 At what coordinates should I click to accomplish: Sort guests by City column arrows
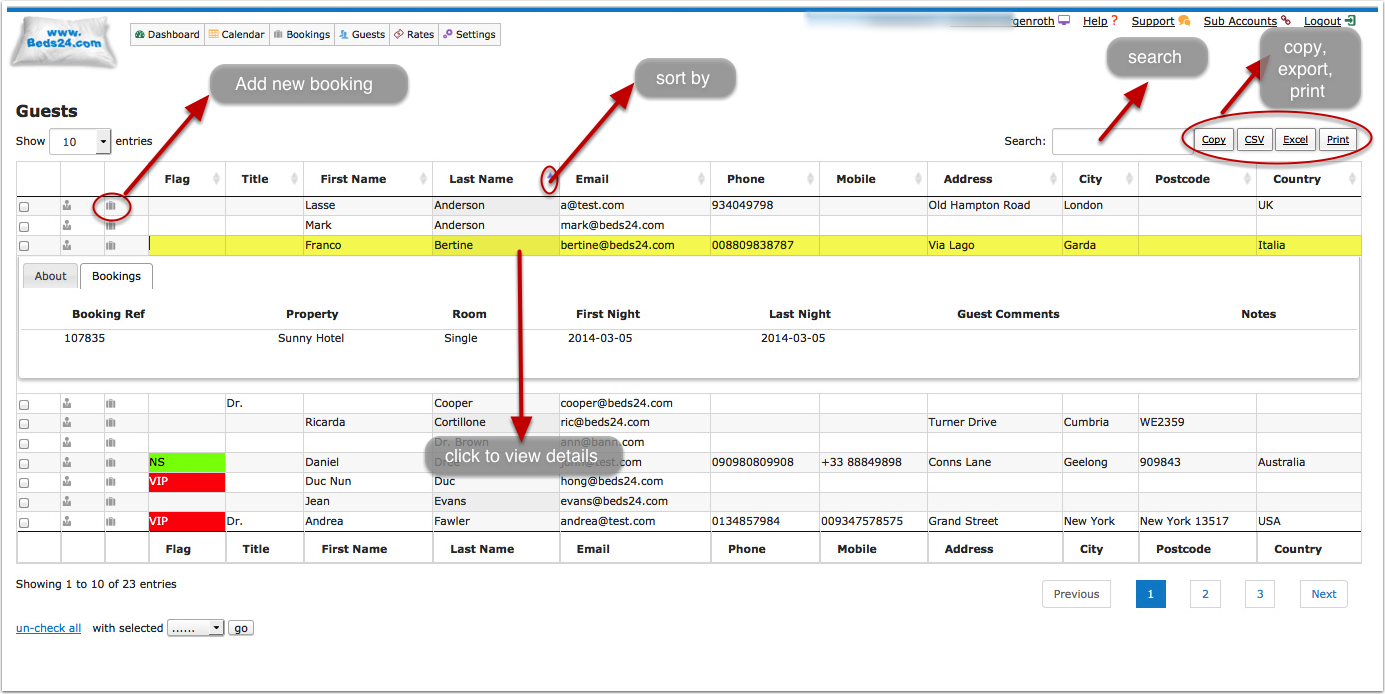pos(1129,179)
